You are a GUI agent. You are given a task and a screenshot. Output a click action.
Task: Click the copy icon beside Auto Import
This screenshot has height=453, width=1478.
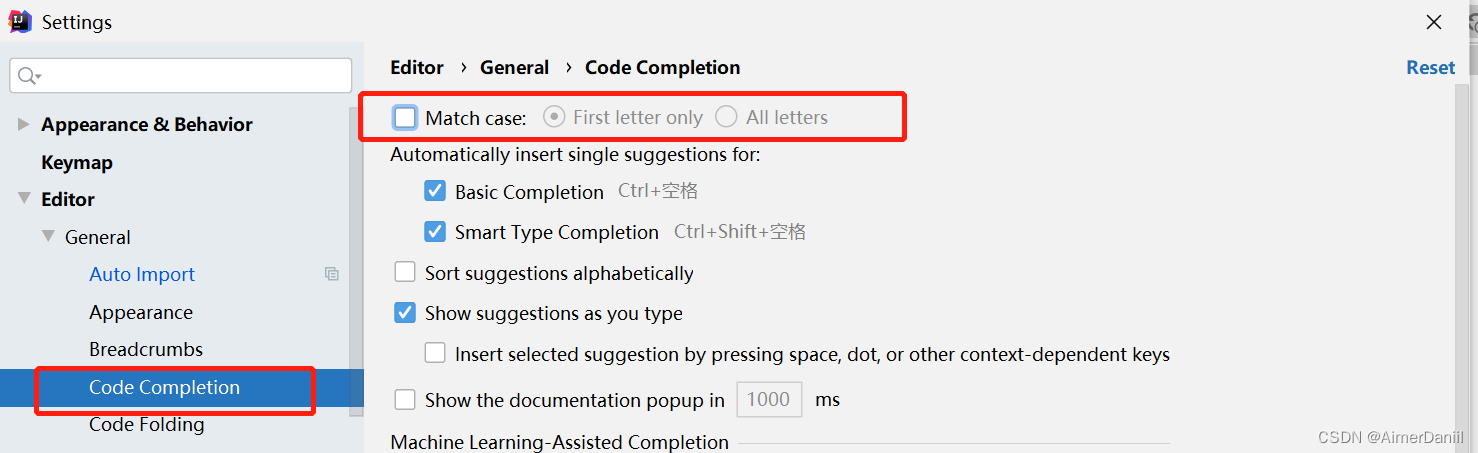[x=332, y=274]
